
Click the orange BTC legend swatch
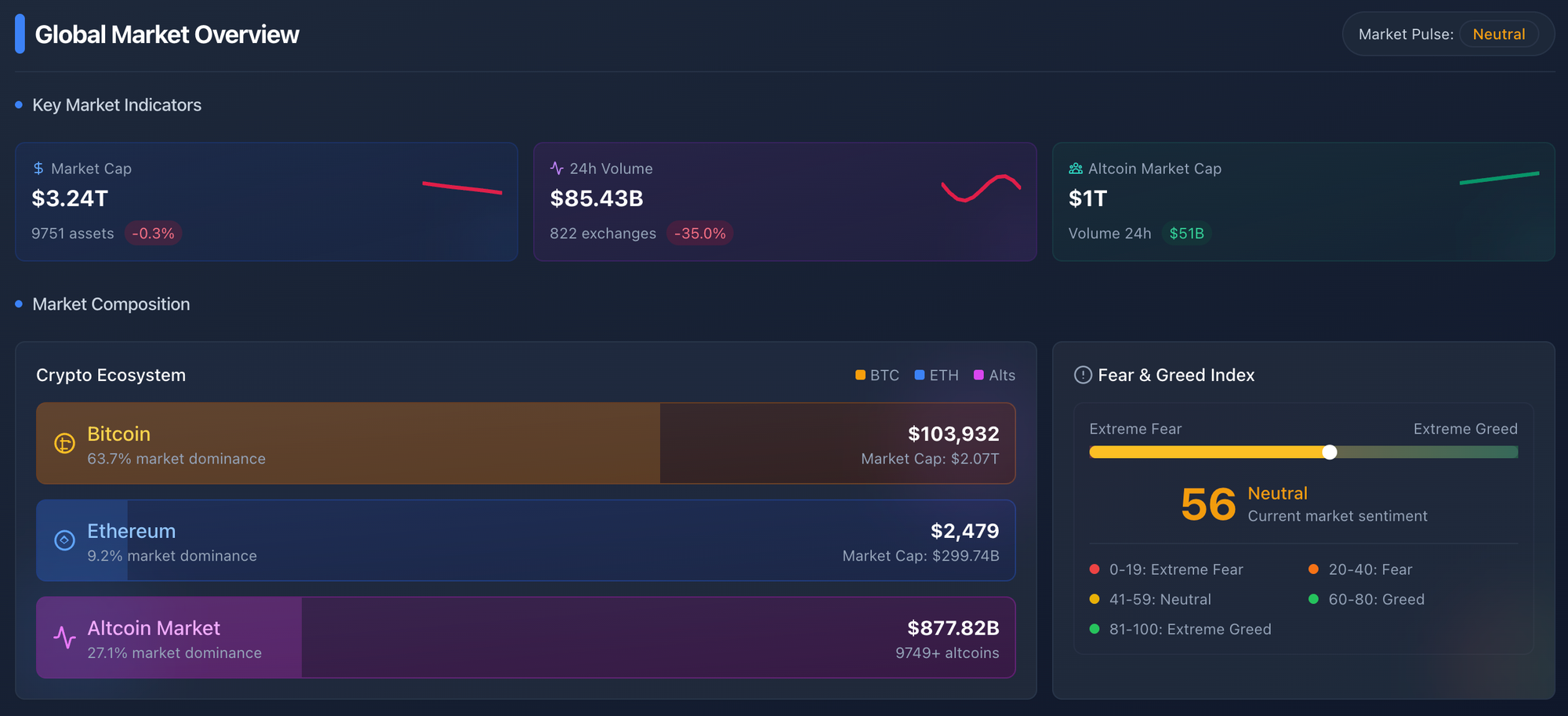click(860, 375)
